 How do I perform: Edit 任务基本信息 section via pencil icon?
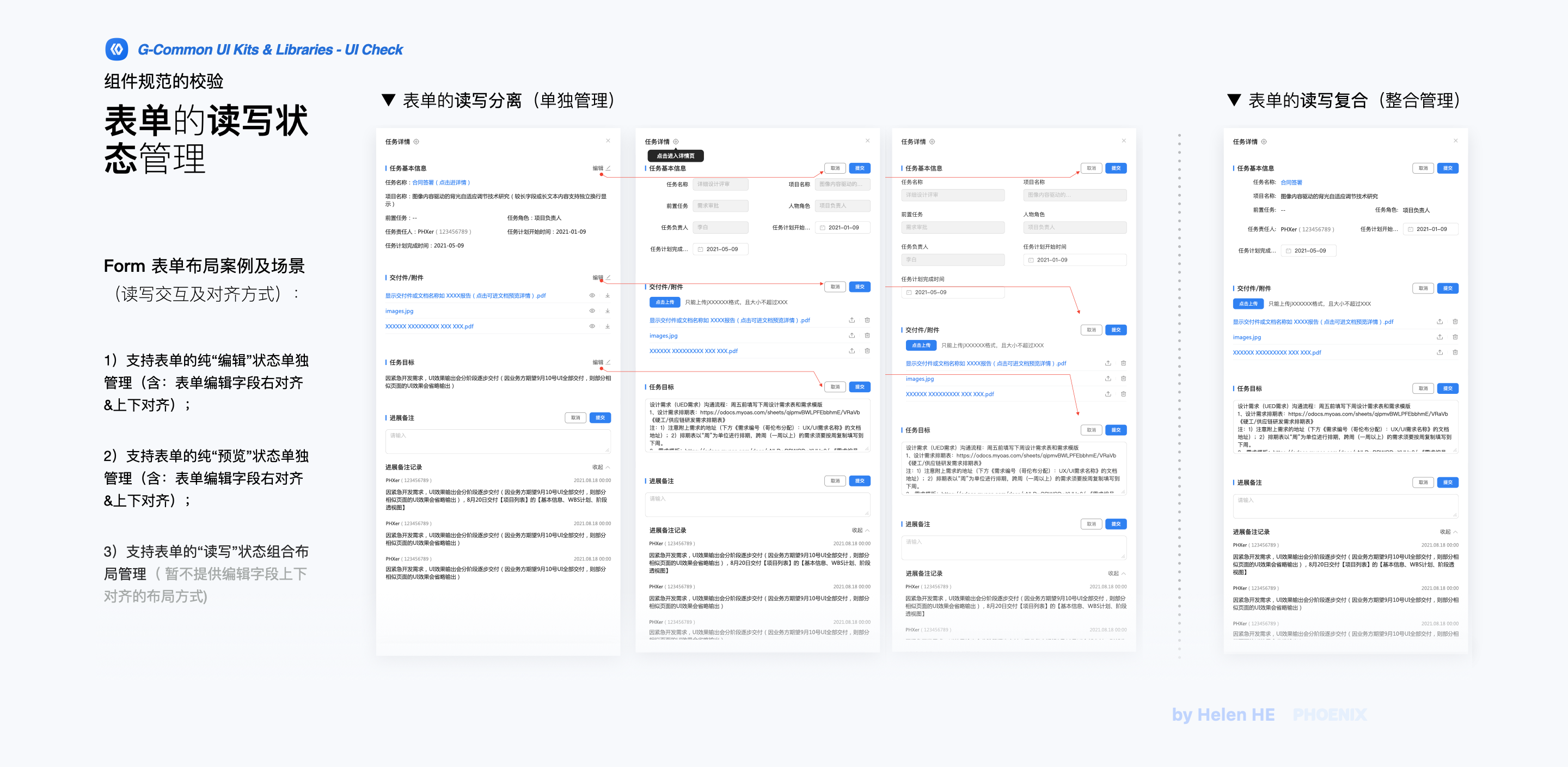coord(608,168)
